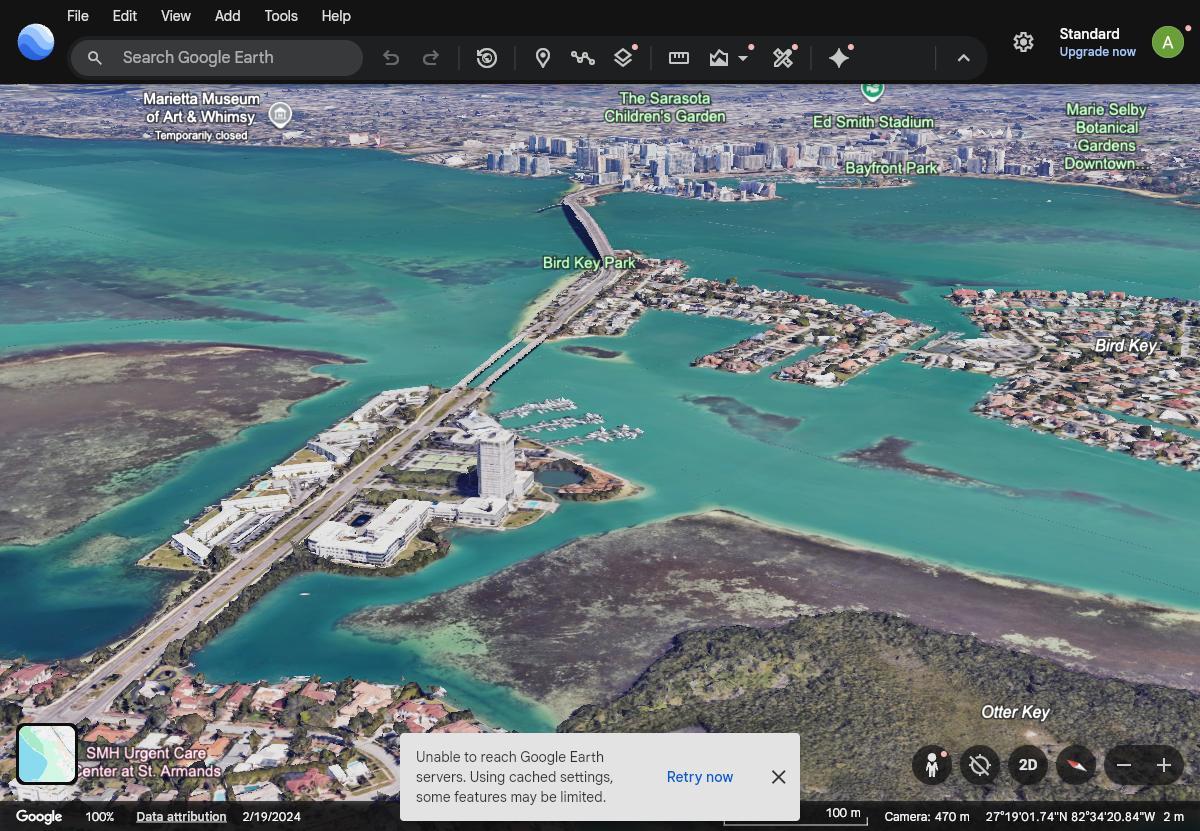Click the Ed Smith Stadium green marker

click(x=872, y=90)
